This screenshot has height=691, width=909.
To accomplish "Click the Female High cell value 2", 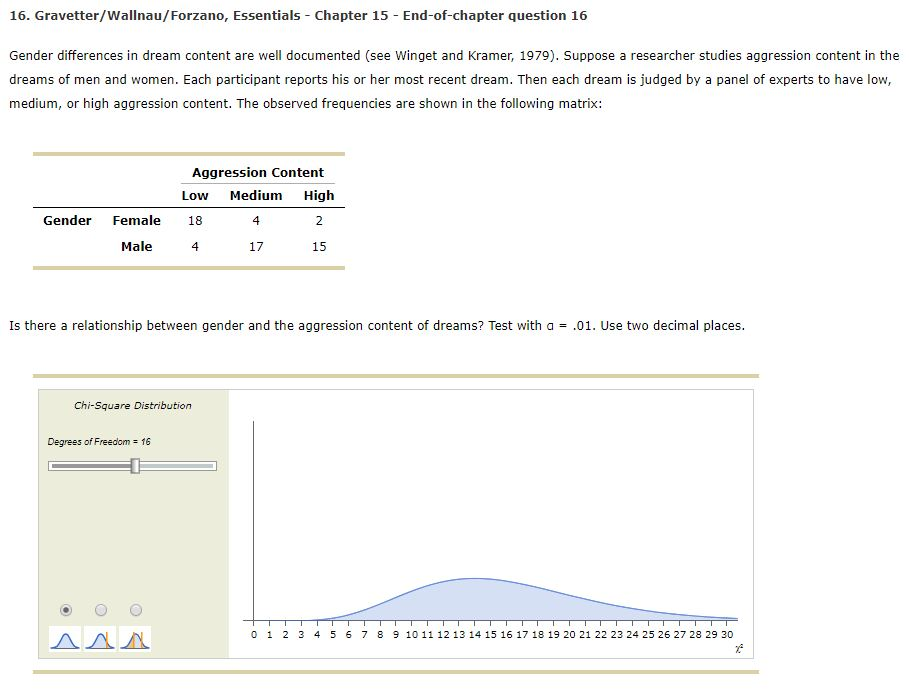I will [319, 221].
